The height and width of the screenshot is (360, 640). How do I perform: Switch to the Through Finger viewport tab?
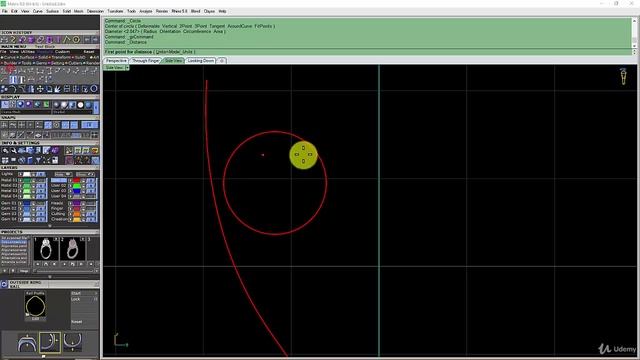(146, 60)
